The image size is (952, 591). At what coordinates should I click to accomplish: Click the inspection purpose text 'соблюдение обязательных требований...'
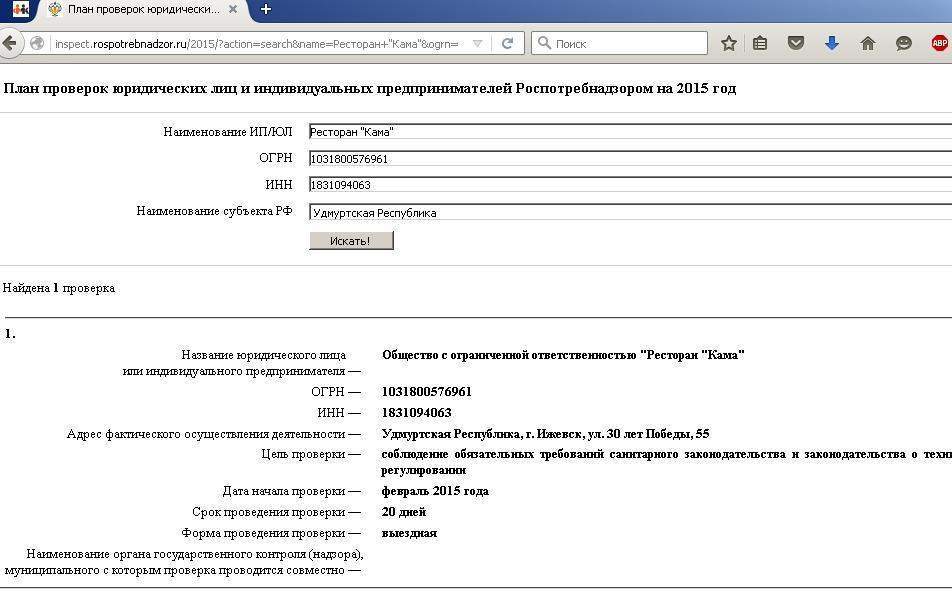[x=667, y=462]
